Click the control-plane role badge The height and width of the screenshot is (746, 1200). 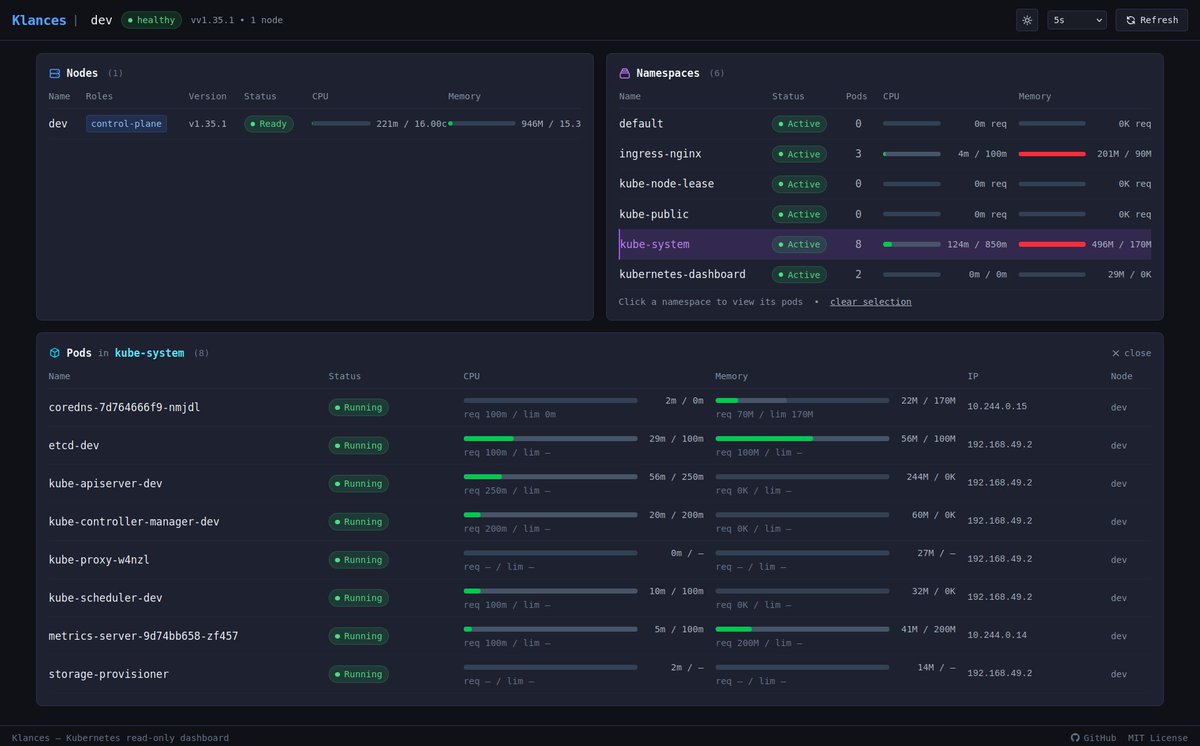[126, 124]
